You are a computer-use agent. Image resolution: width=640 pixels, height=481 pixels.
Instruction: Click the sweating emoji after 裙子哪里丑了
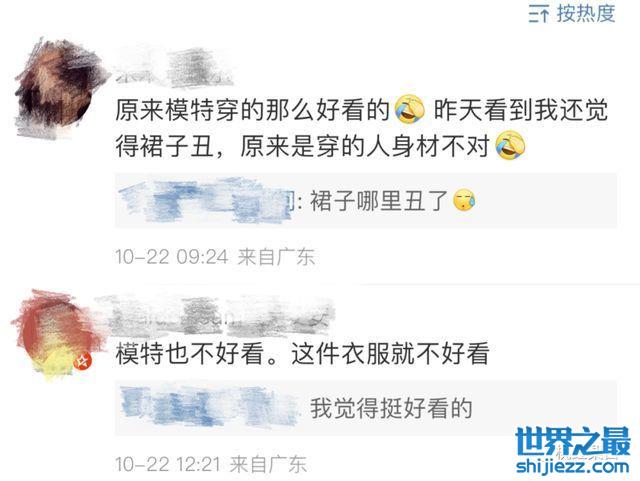pyautogui.click(x=464, y=200)
